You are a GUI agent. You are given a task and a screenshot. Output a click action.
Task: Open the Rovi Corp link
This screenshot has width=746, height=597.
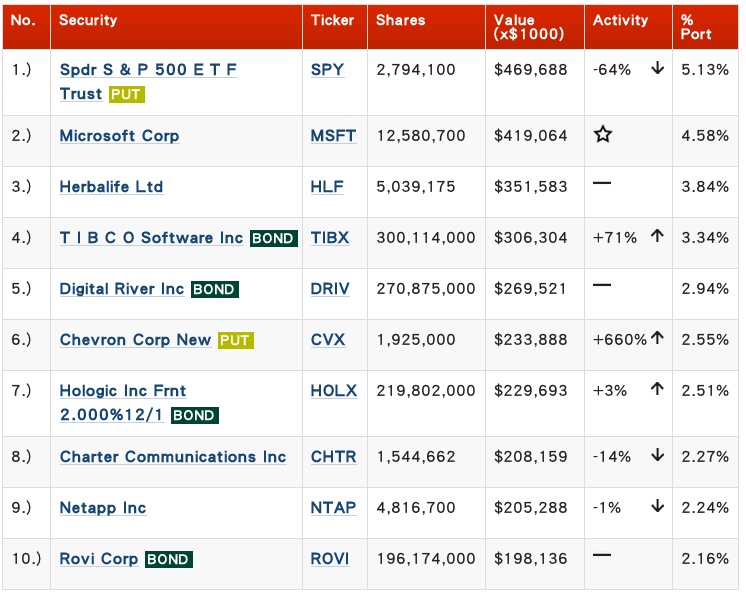point(98,558)
